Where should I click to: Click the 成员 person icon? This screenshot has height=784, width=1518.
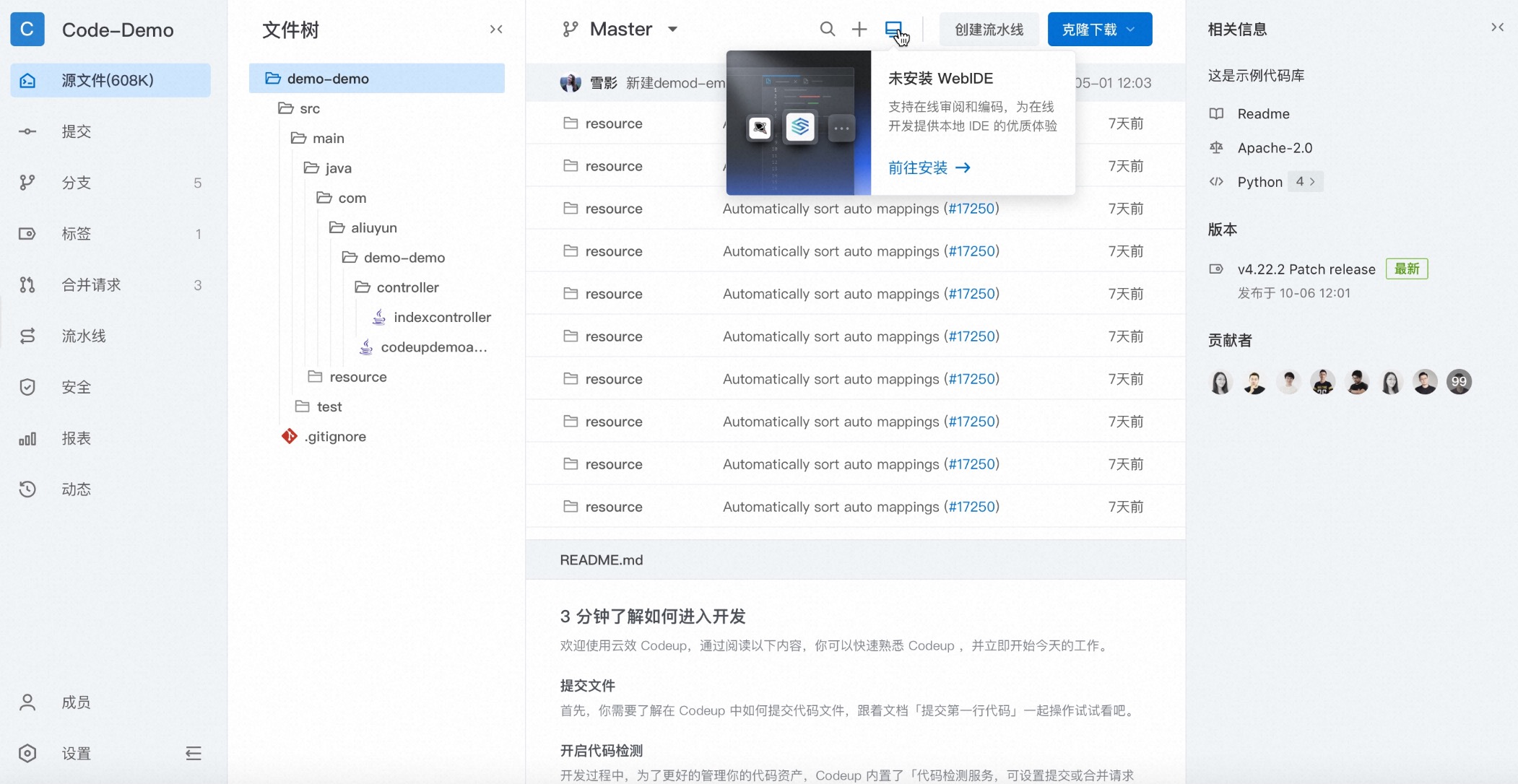(x=27, y=702)
